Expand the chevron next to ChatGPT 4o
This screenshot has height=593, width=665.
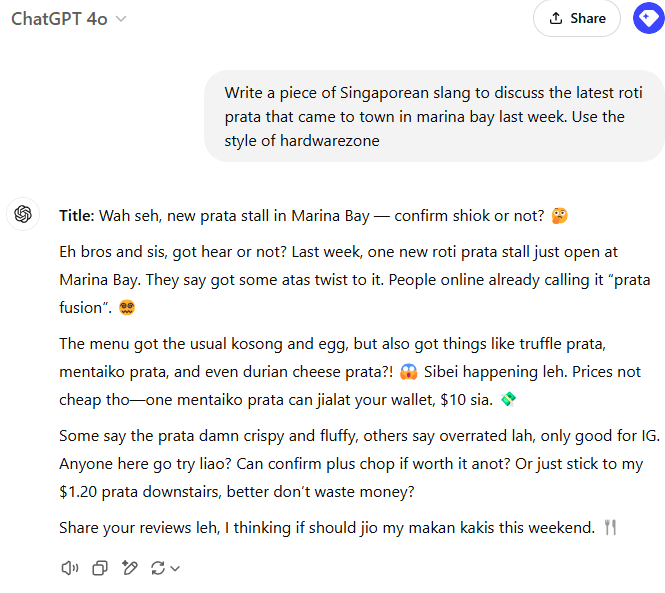[121, 19]
